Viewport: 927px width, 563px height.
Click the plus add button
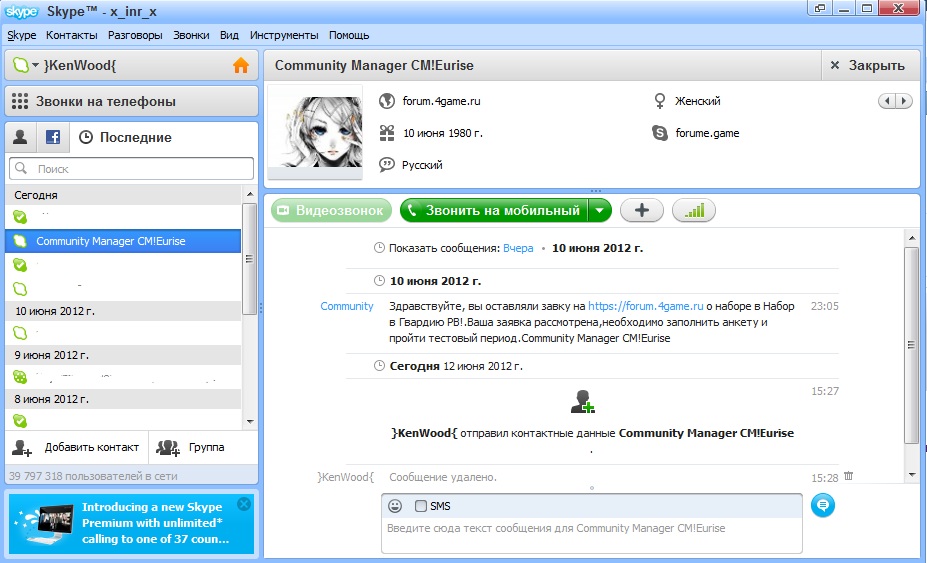pyautogui.click(x=641, y=211)
